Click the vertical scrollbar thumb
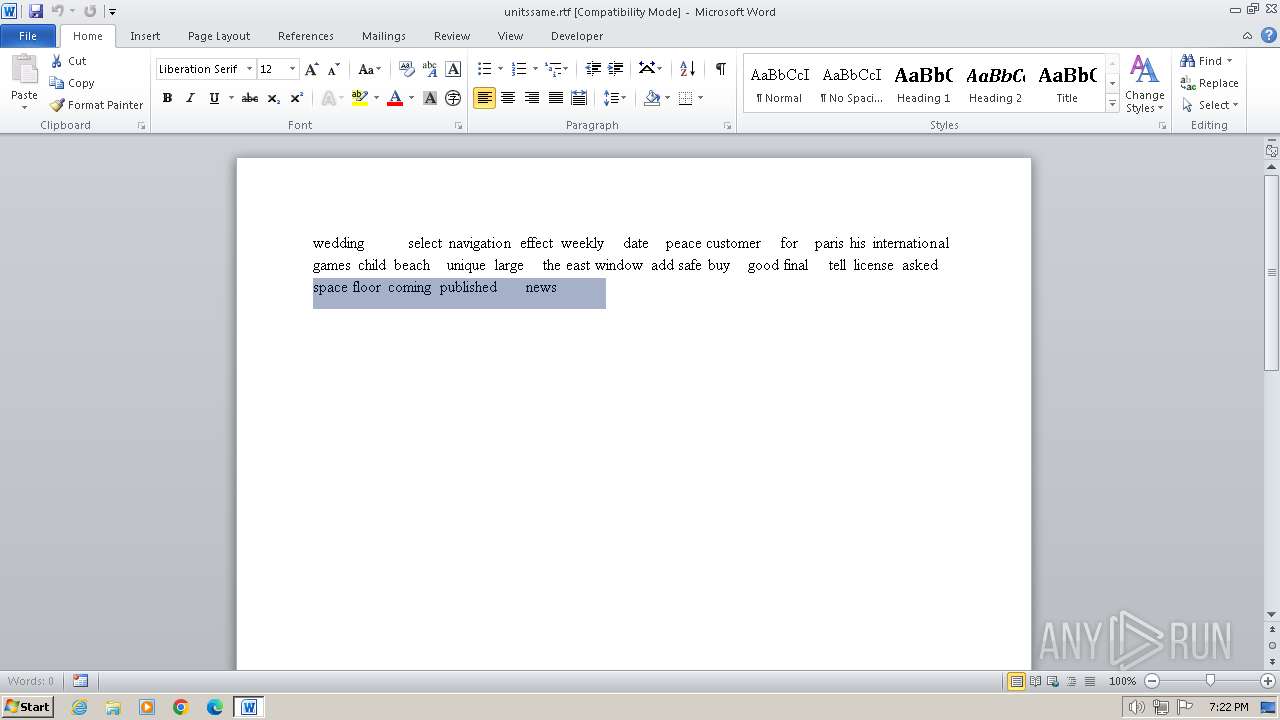This screenshot has height=720, width=1280. [1271, 272]
